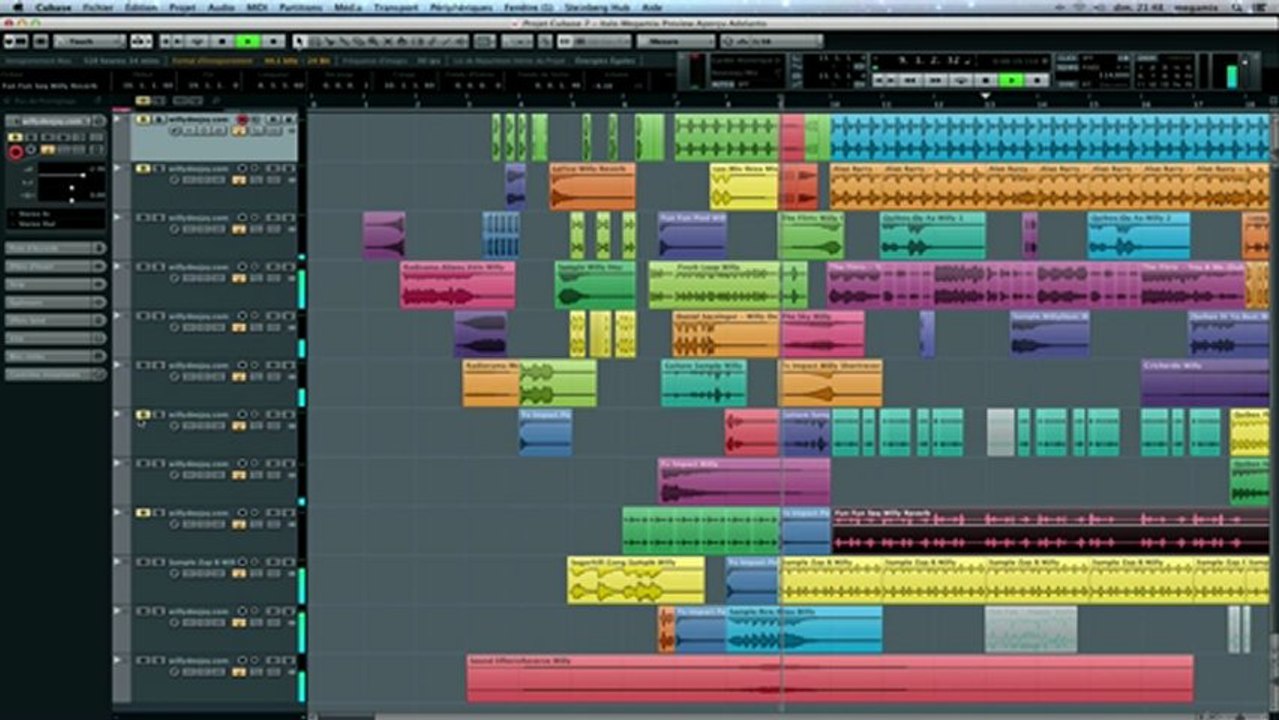Toggle Record Enable on the top track
This screenshot has width=1279, height=720.
pos(242,120)
